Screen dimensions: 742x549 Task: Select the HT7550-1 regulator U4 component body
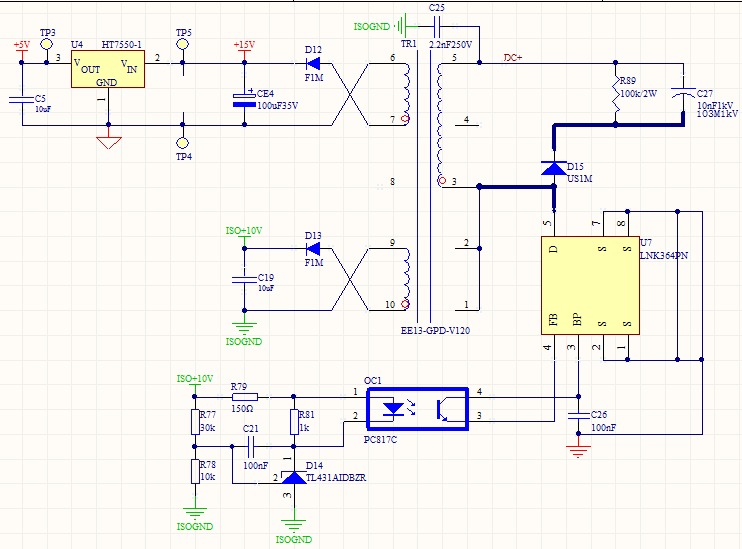(108, 69)
